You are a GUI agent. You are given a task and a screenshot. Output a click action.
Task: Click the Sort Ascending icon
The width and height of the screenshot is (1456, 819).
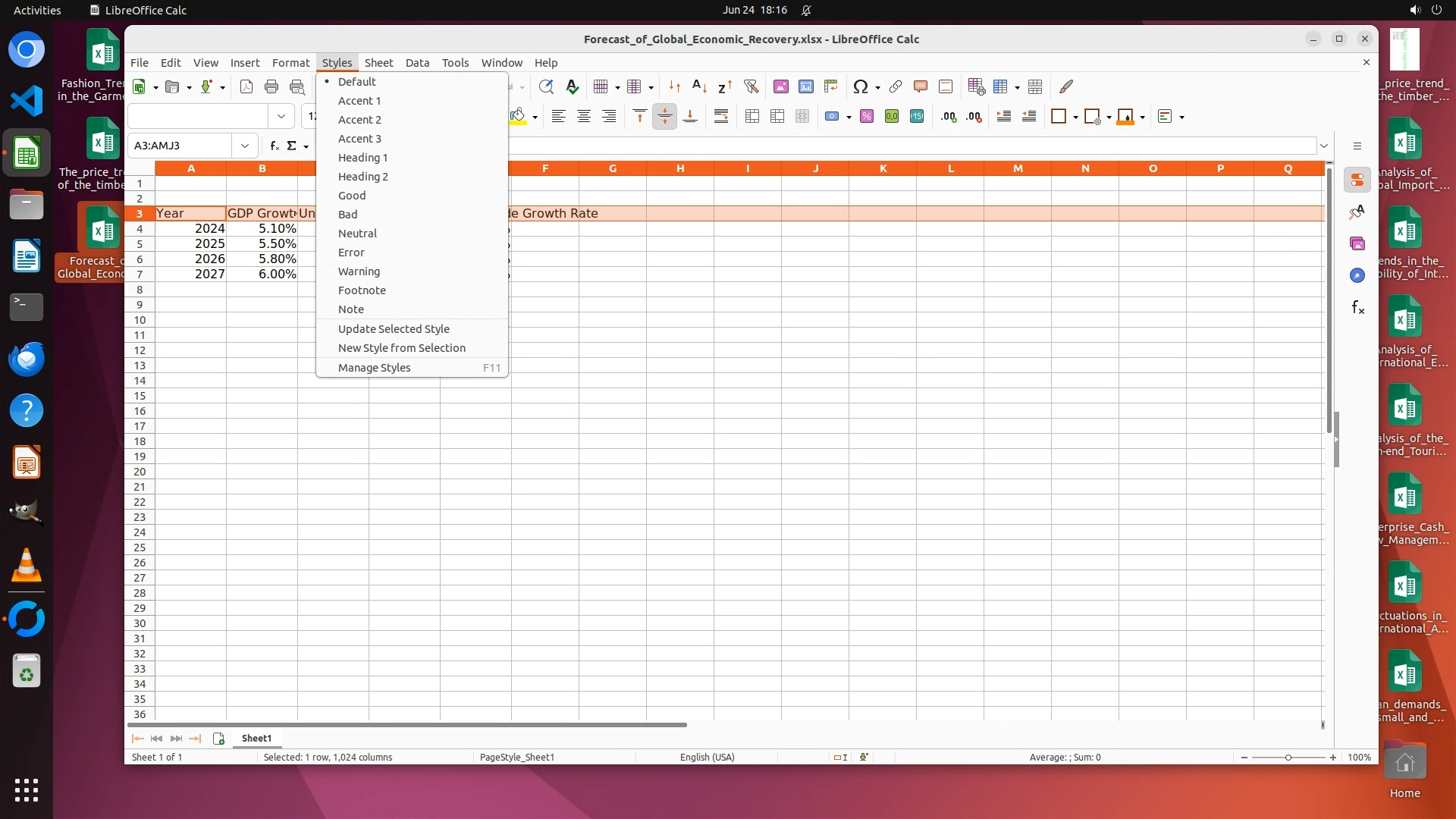[700, 86]
